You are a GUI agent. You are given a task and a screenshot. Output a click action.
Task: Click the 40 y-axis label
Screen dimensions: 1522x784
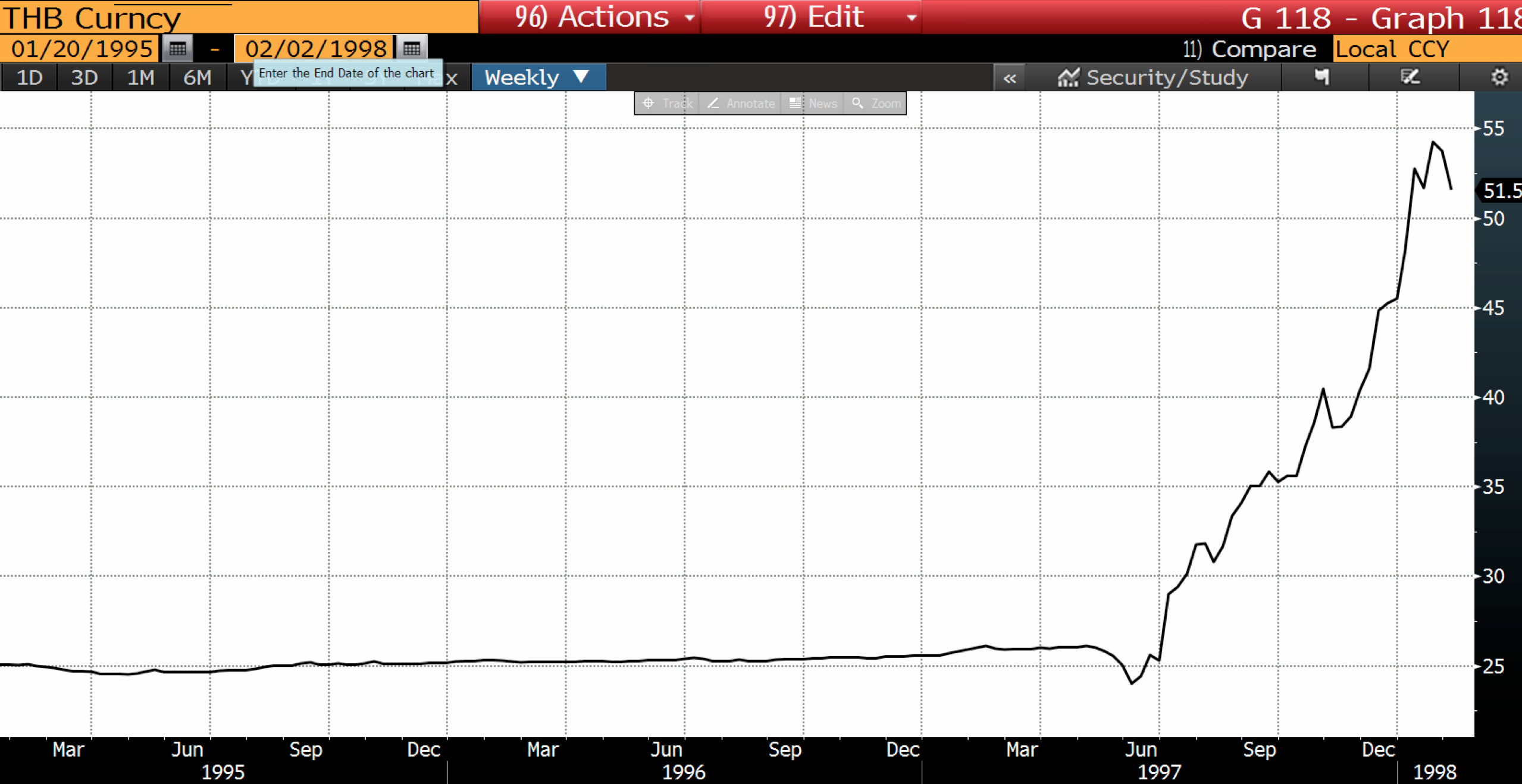tap(1493, 397)
